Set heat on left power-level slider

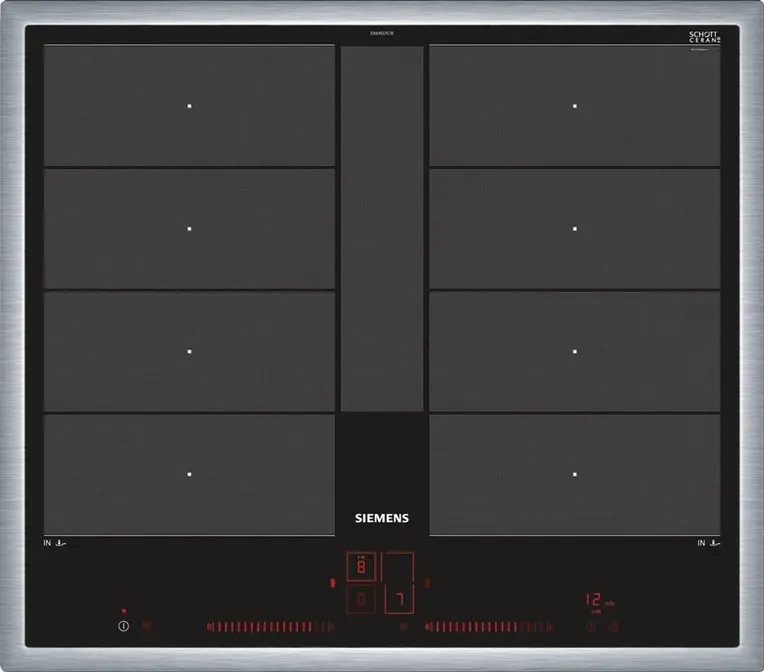tap(271, 627)
